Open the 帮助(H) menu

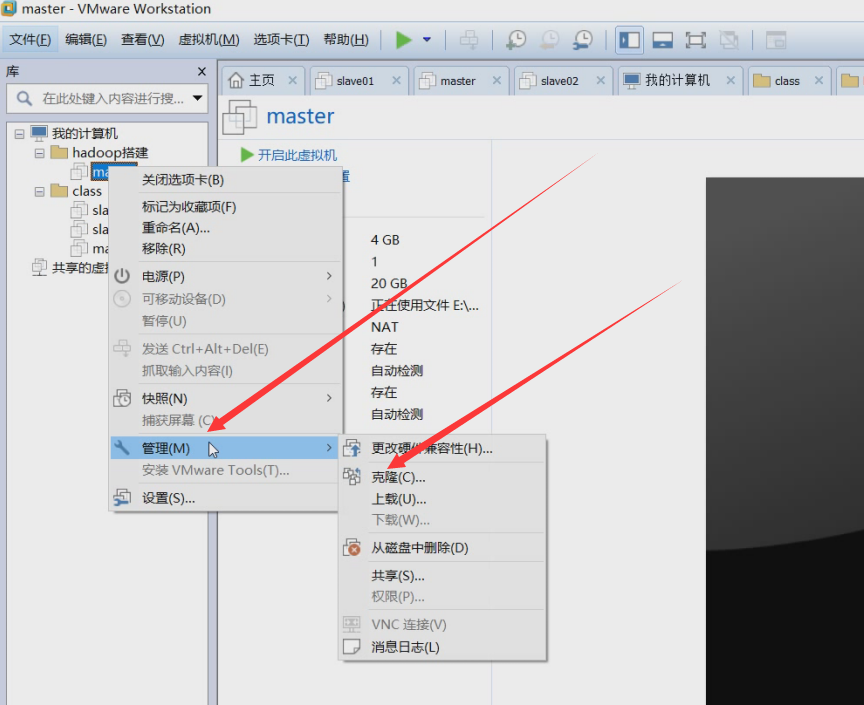coord(346,40)
